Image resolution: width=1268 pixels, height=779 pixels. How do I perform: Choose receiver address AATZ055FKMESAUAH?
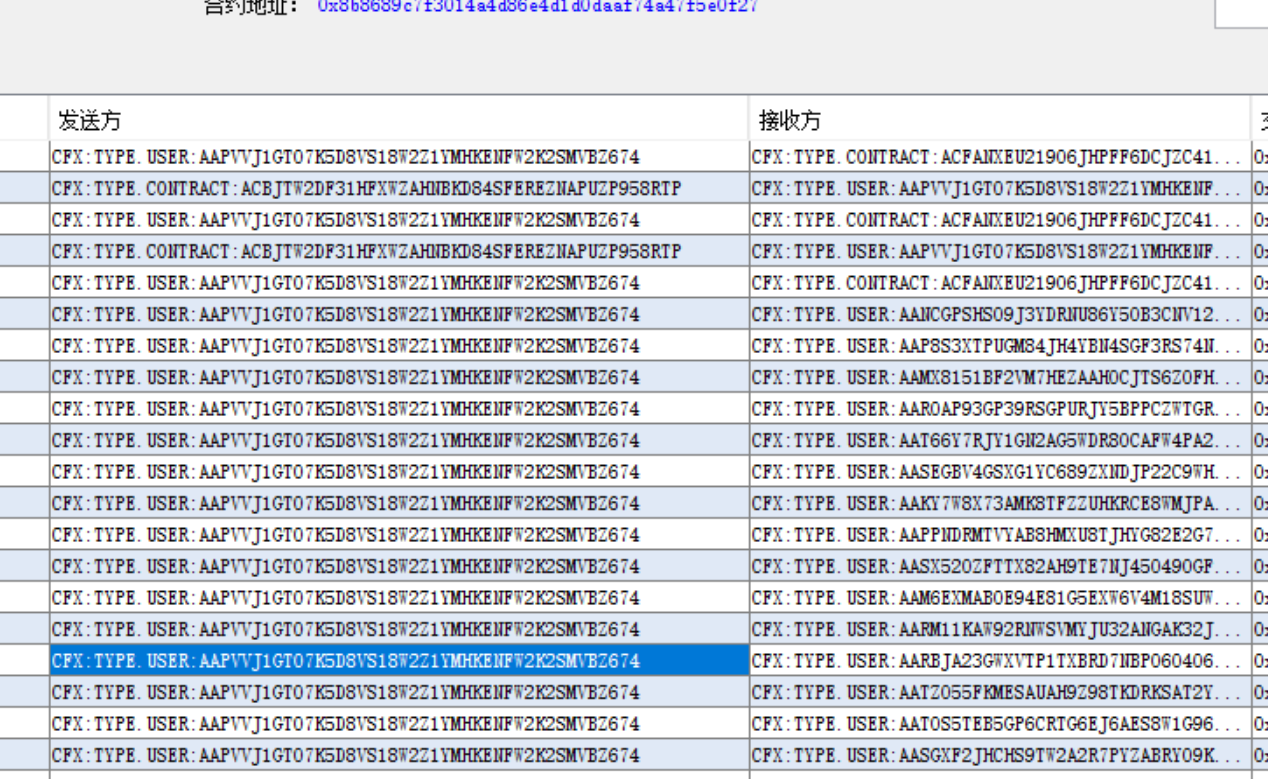tap(1000, 692)
